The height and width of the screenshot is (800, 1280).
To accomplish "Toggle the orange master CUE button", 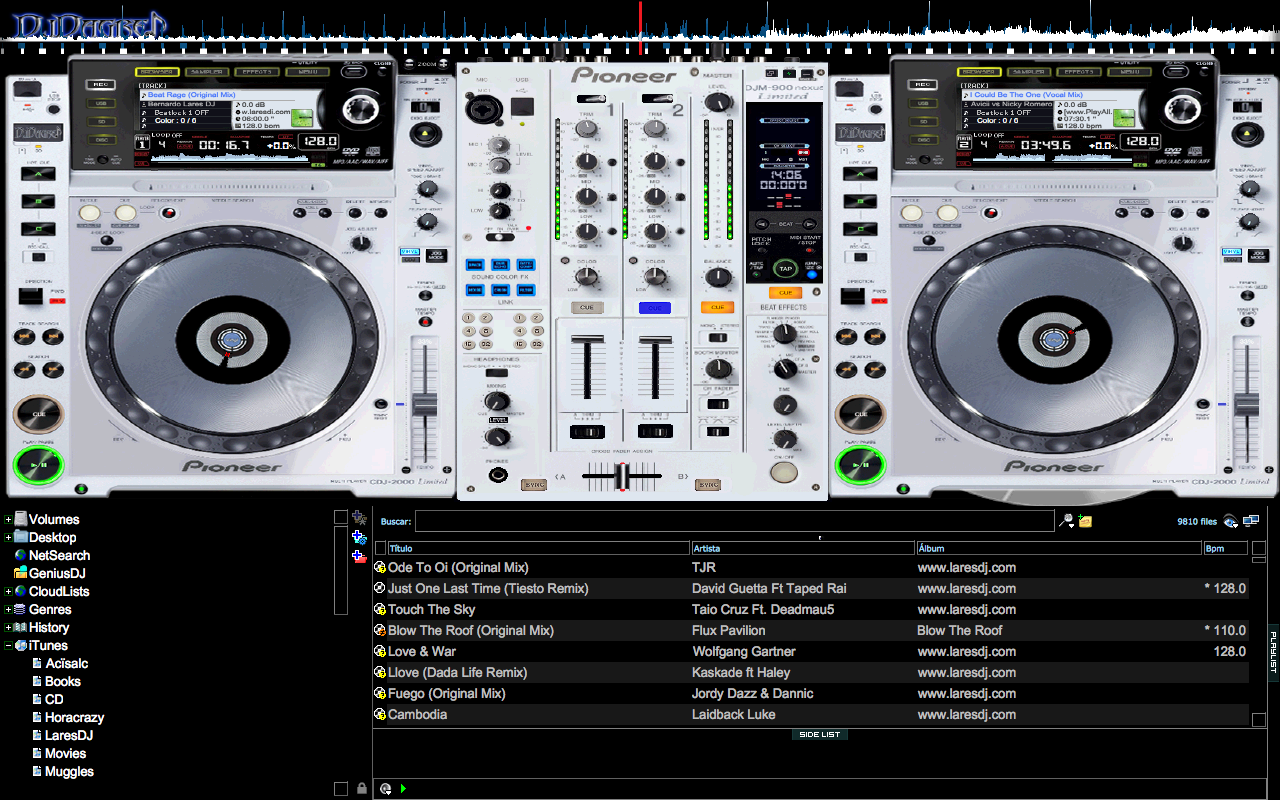I will [x=717, y=307].
